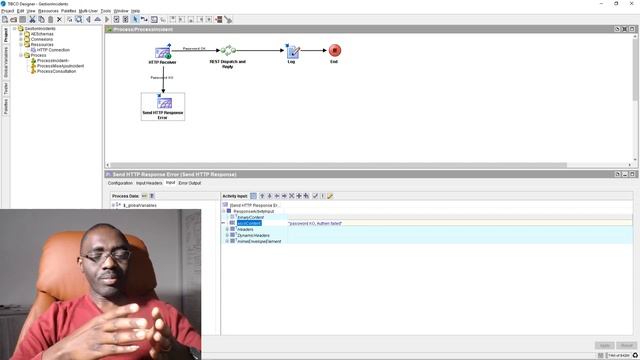Select the selection arrow tool
Viewport: 640px width, 360px height.
tap(135, 19)
